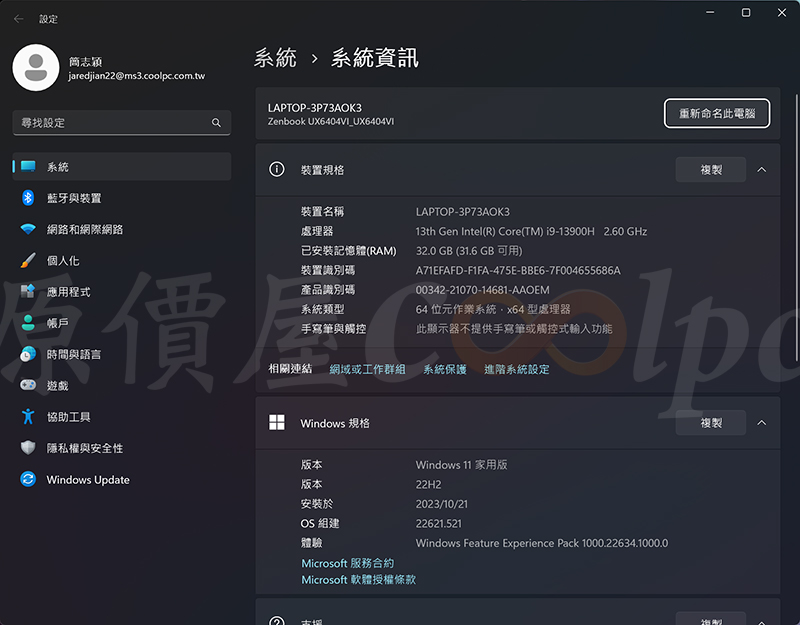Click the 64 位元作業系統 system type value
The image size is (800, 625).
[x=493, y=309]
